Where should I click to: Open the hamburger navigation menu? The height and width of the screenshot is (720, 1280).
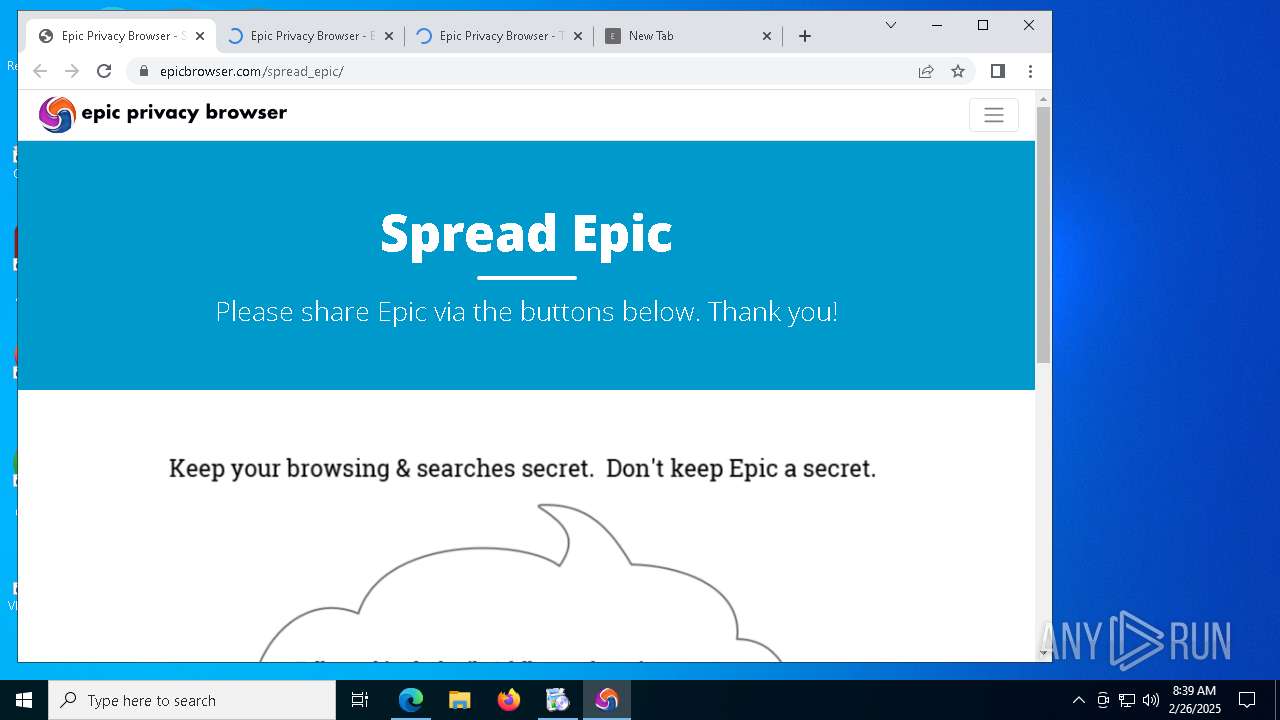point(994,115)
